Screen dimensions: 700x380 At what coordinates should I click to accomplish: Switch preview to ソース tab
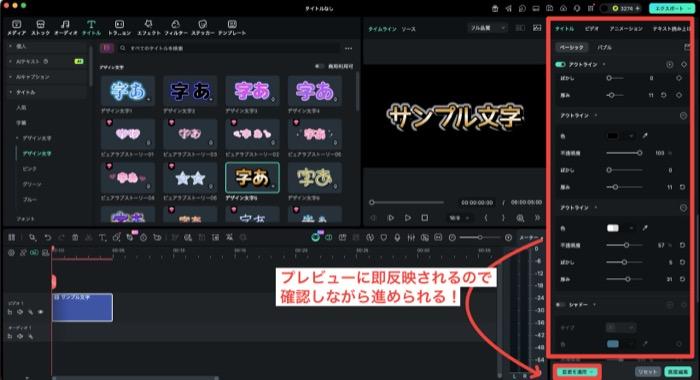(x=408, y=29)
